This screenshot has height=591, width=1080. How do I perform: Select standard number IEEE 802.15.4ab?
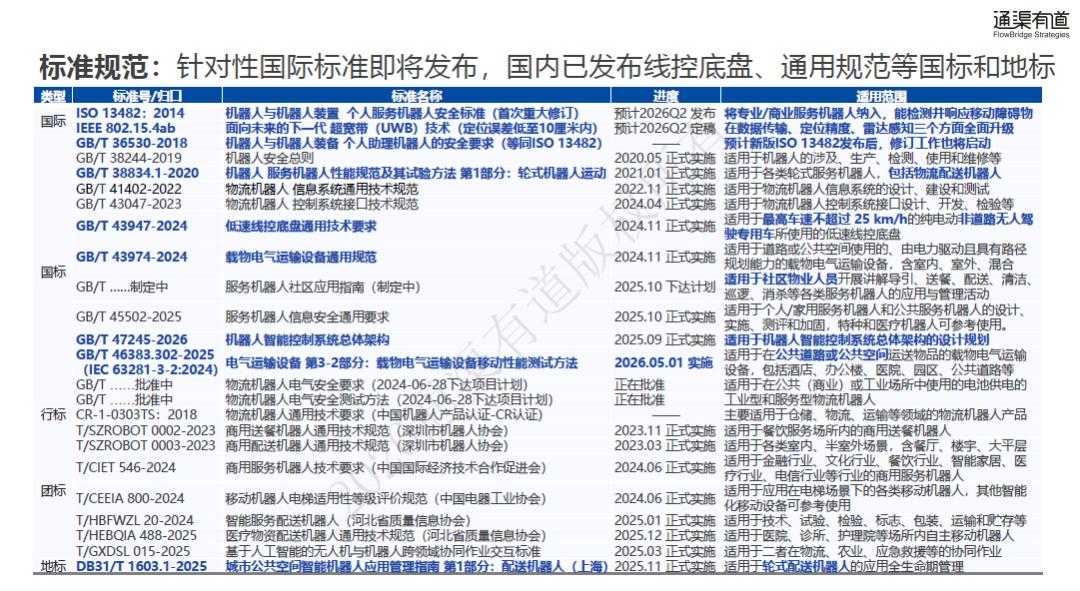[x=125, y=128]
